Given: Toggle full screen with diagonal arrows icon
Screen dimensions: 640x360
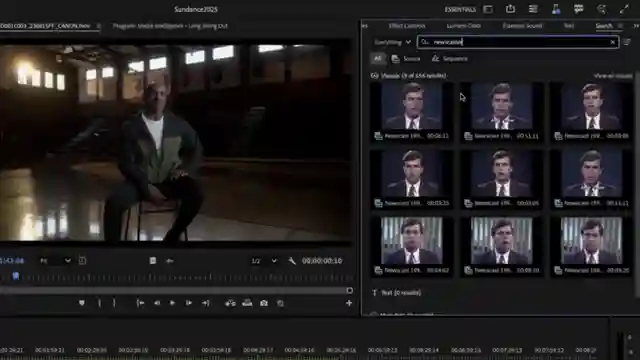Looking at the screenshot, I should coord(624,9).
